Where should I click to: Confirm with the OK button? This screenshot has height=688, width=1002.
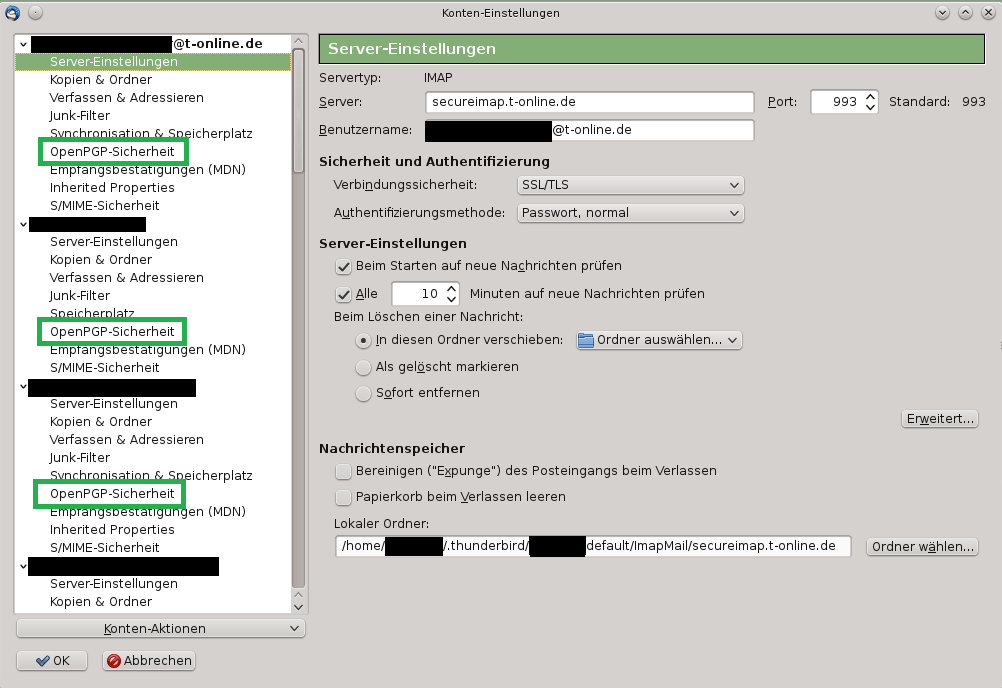[52, 661]
